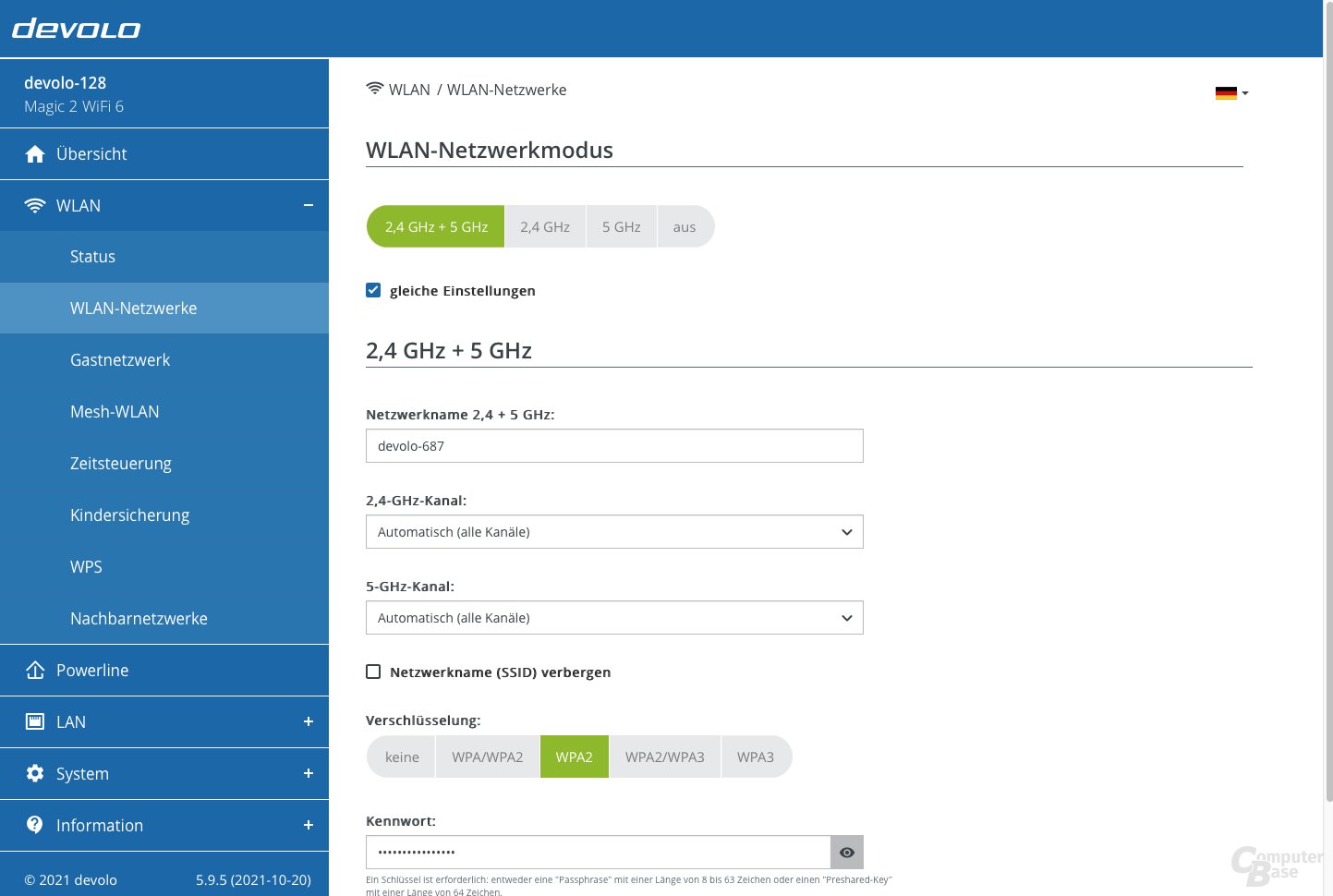Viewport: 1333px width, 896px height.
Task: Click the German flag icon
Action: (x=1226, y=92)
